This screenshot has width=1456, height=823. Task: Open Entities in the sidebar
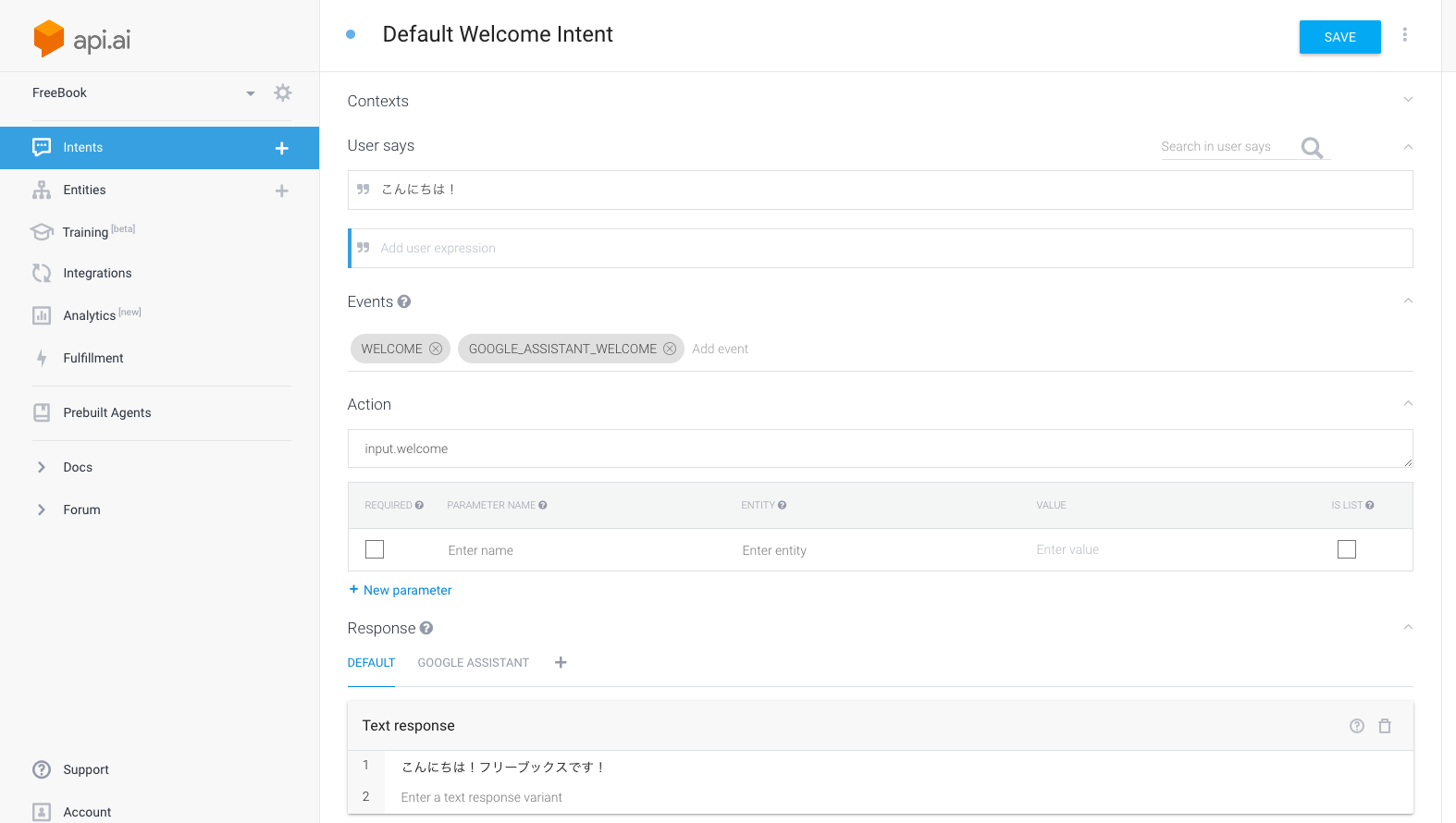tap(84, 190)
